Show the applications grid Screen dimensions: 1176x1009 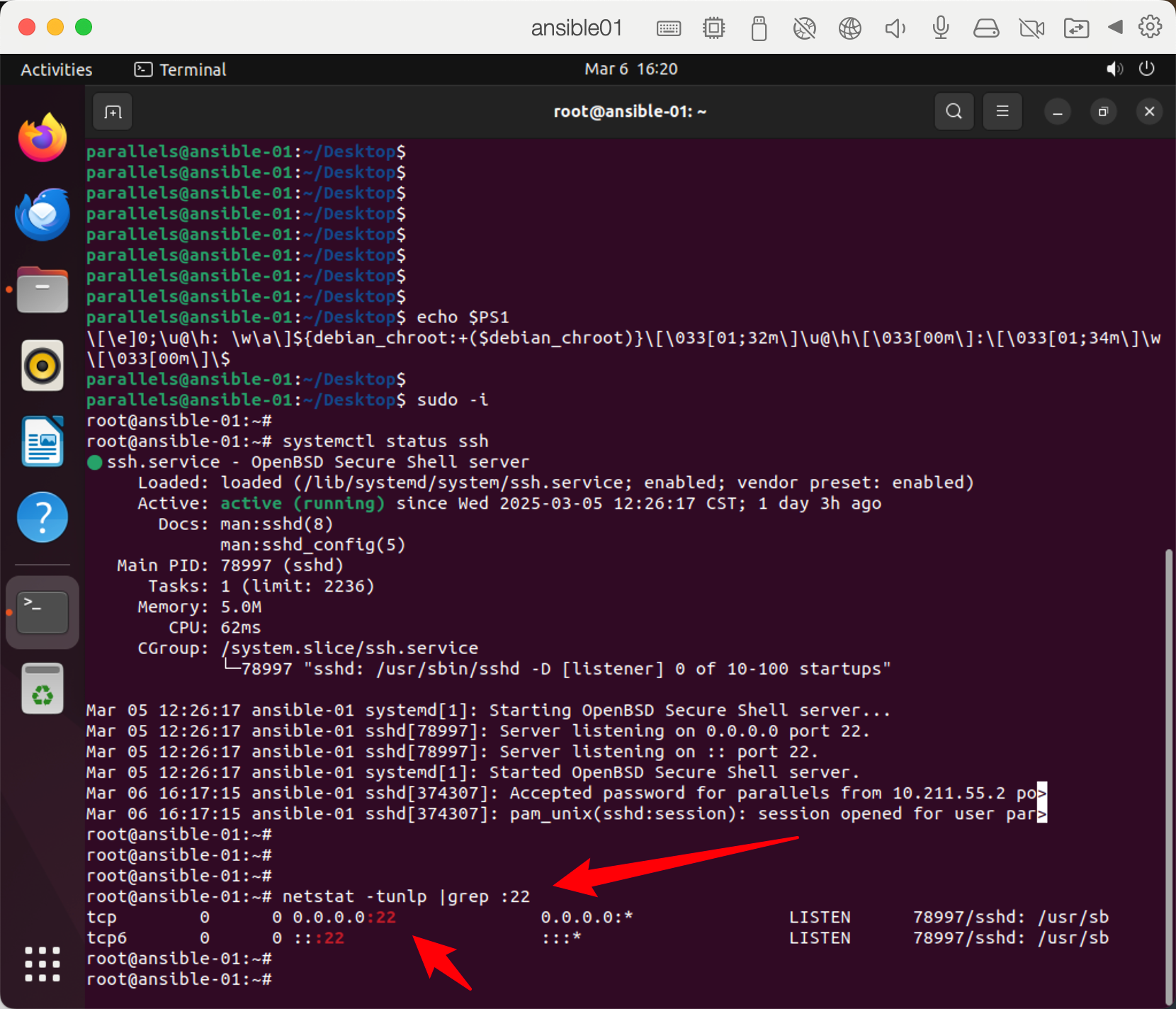tap(43, 964)
